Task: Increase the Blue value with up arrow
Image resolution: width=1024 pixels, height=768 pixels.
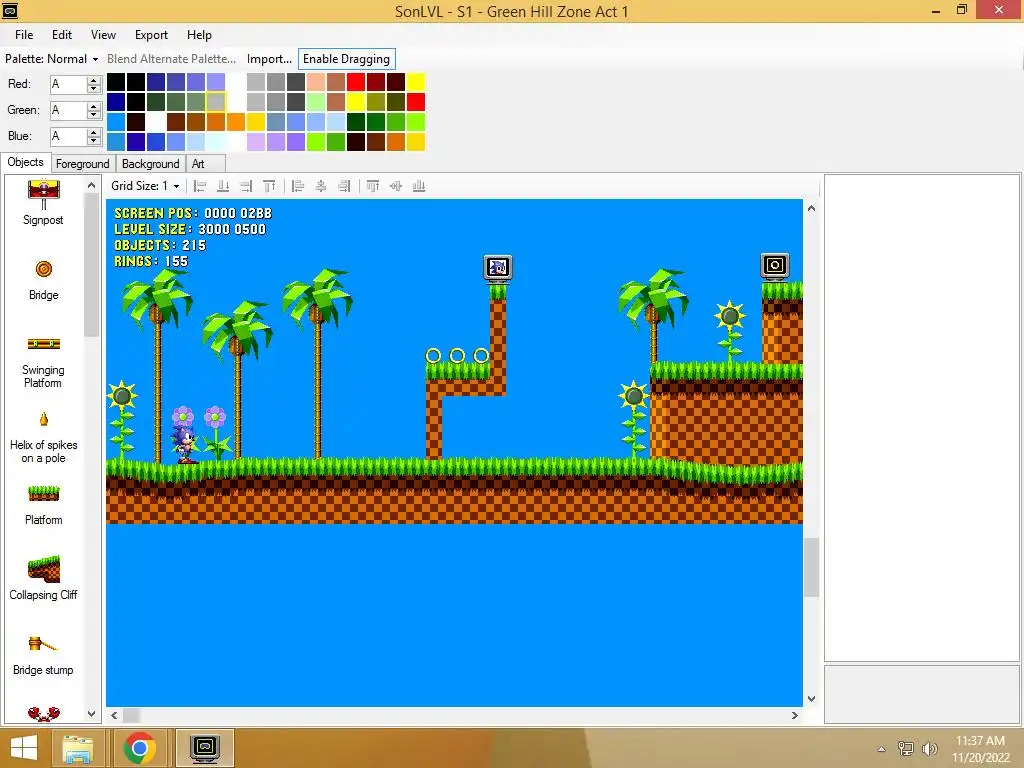Action: (93, 133)
